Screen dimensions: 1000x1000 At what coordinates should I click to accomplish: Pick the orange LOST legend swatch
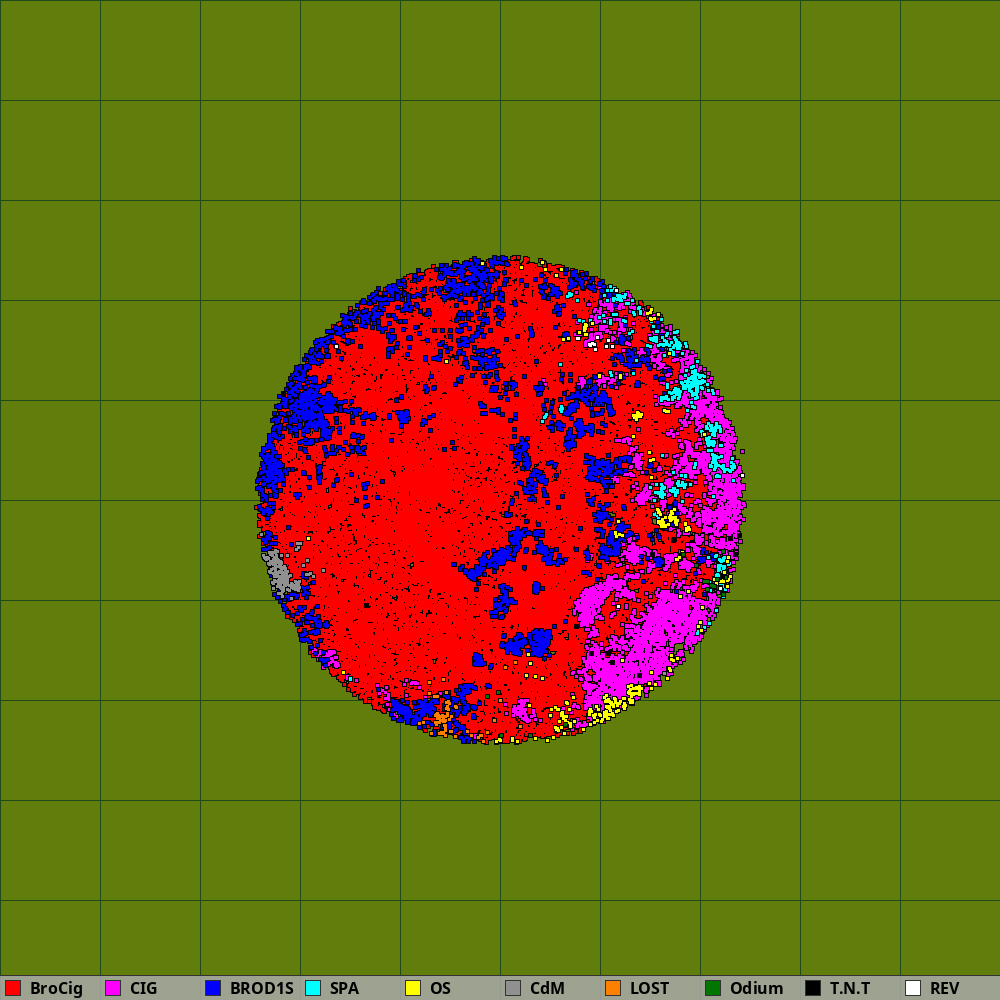point(613,988)
